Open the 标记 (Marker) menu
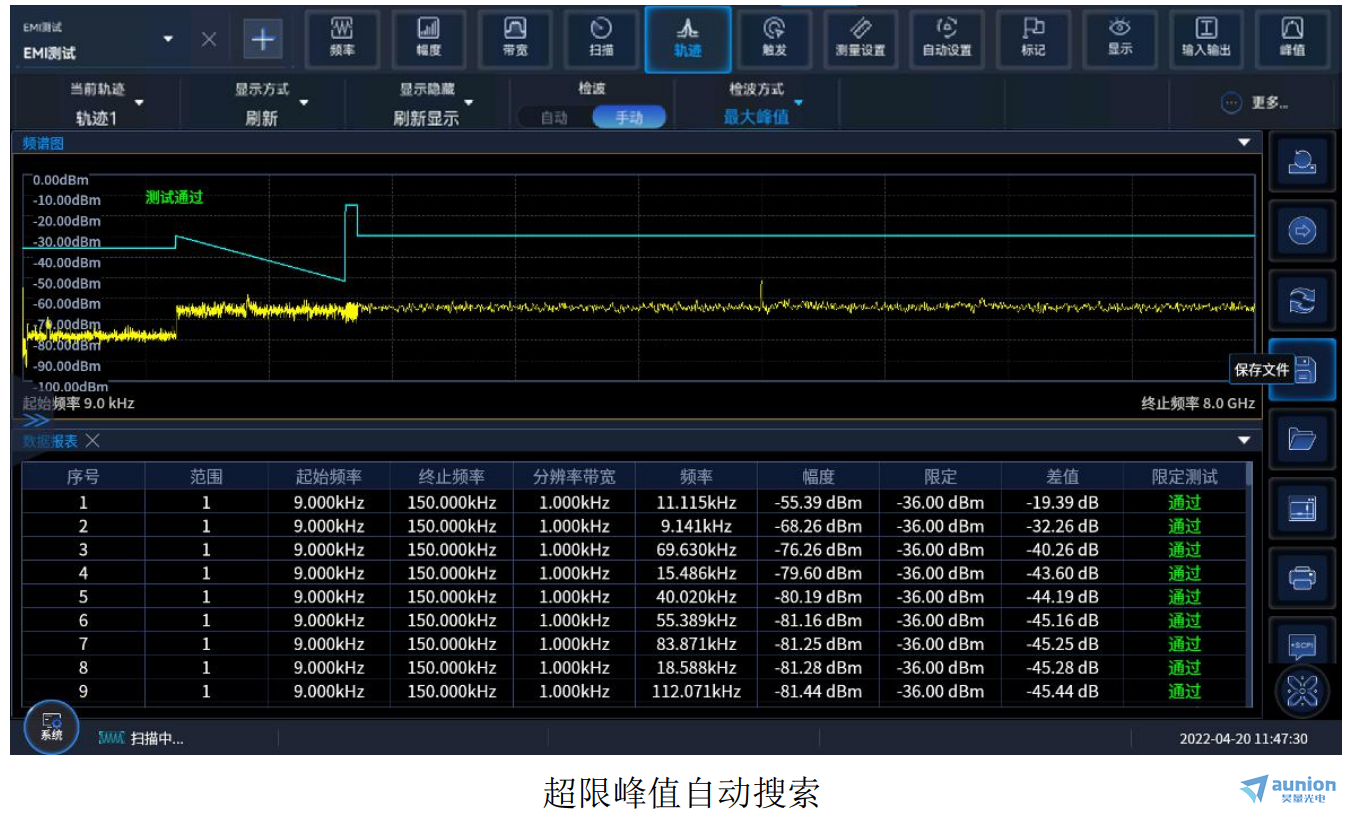Screen dimensions: 1348x814 (1033, 39)
